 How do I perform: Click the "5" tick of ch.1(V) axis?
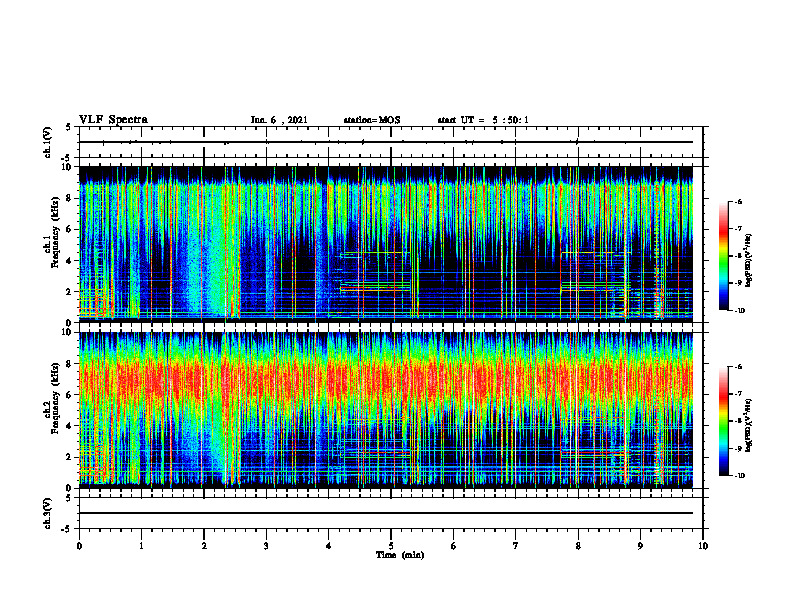click(x=69, y=127)
